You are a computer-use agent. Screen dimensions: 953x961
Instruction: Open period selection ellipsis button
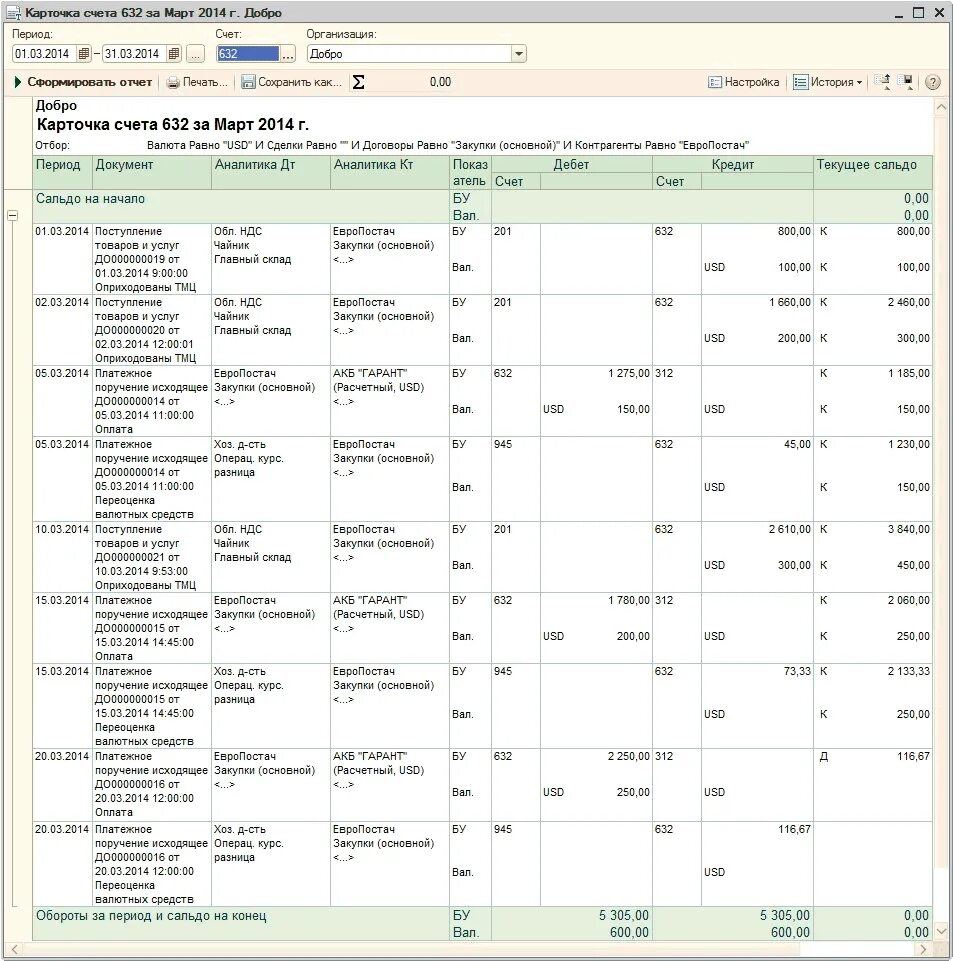195,54
